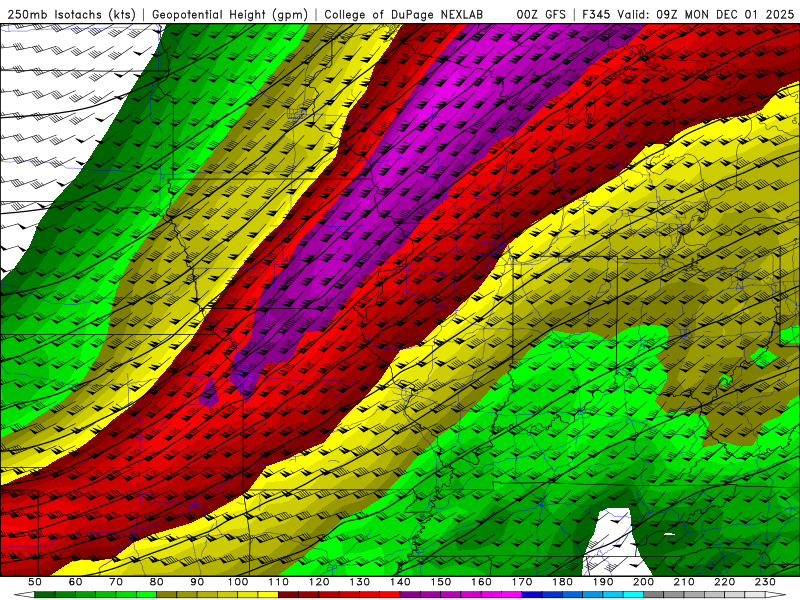800x600 pixels.
Task: Click the 200 value on the legend
Action: coord(644,582)
